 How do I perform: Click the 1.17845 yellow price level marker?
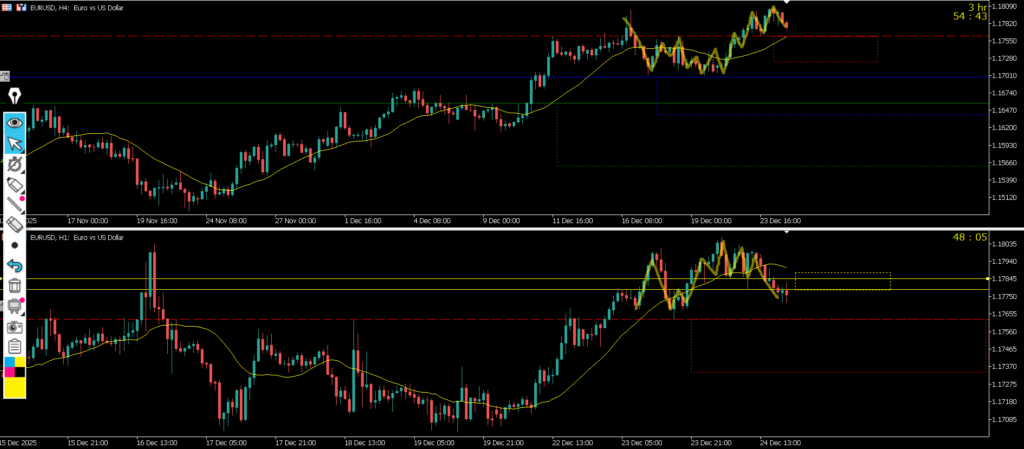pos(988,278)
